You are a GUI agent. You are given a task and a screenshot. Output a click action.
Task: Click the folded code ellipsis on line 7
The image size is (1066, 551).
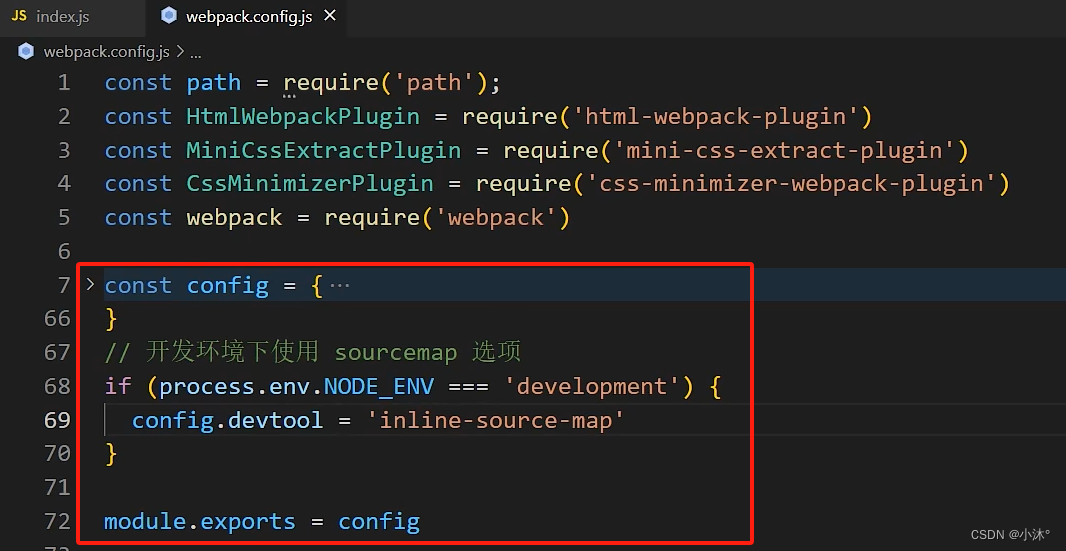pos(339,286)
